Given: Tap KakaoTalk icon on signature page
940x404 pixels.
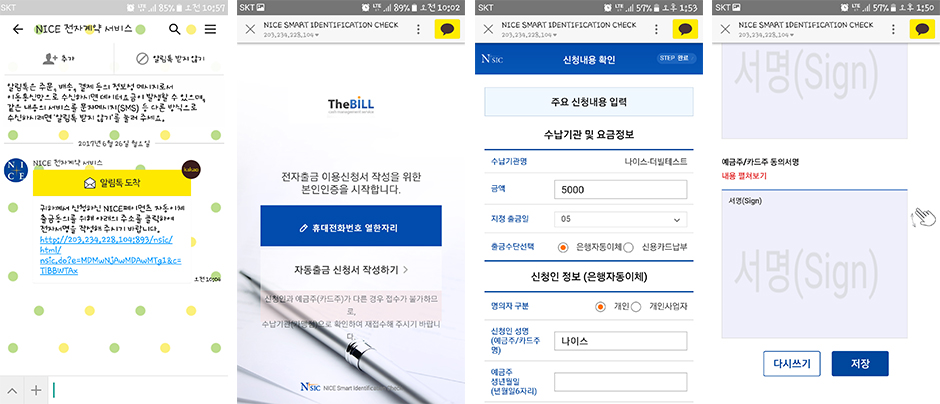Looking at the screenshot, I should pos(922,29).
